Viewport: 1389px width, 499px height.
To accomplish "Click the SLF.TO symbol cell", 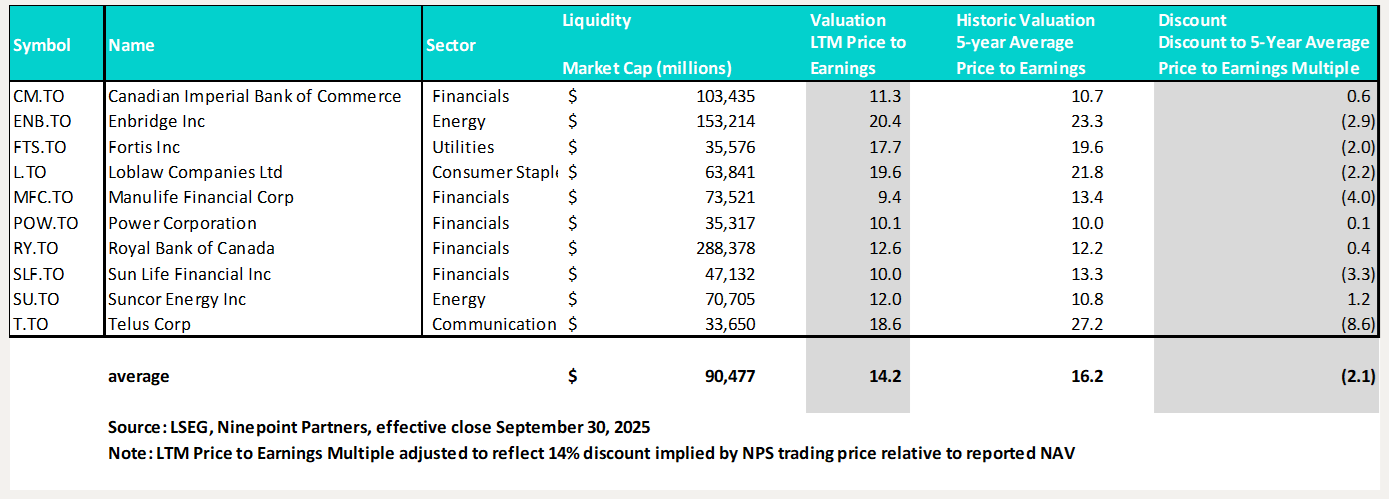I will [41, 274].
